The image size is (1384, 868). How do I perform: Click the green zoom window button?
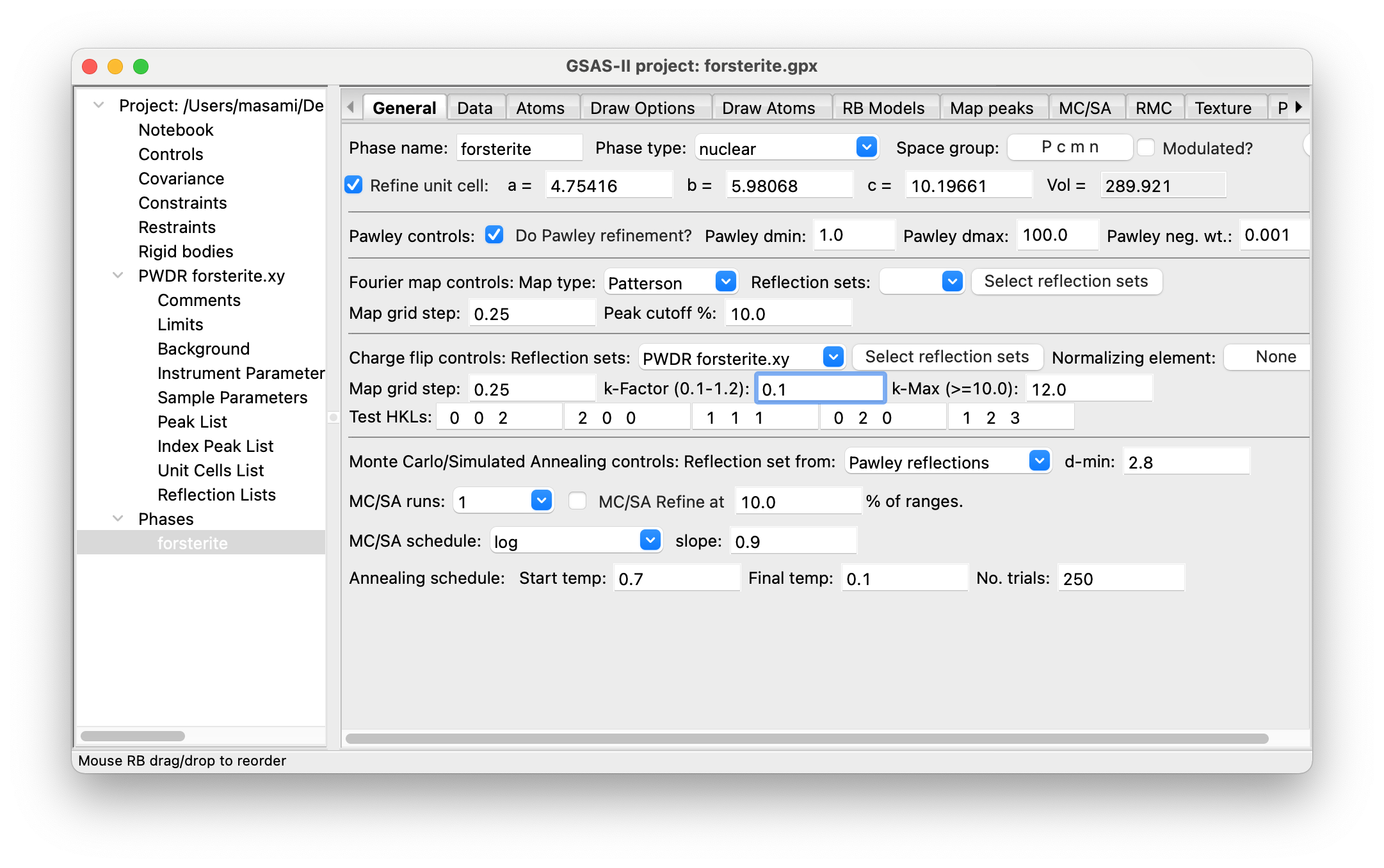pyautogui.click(x=141, y=67)
